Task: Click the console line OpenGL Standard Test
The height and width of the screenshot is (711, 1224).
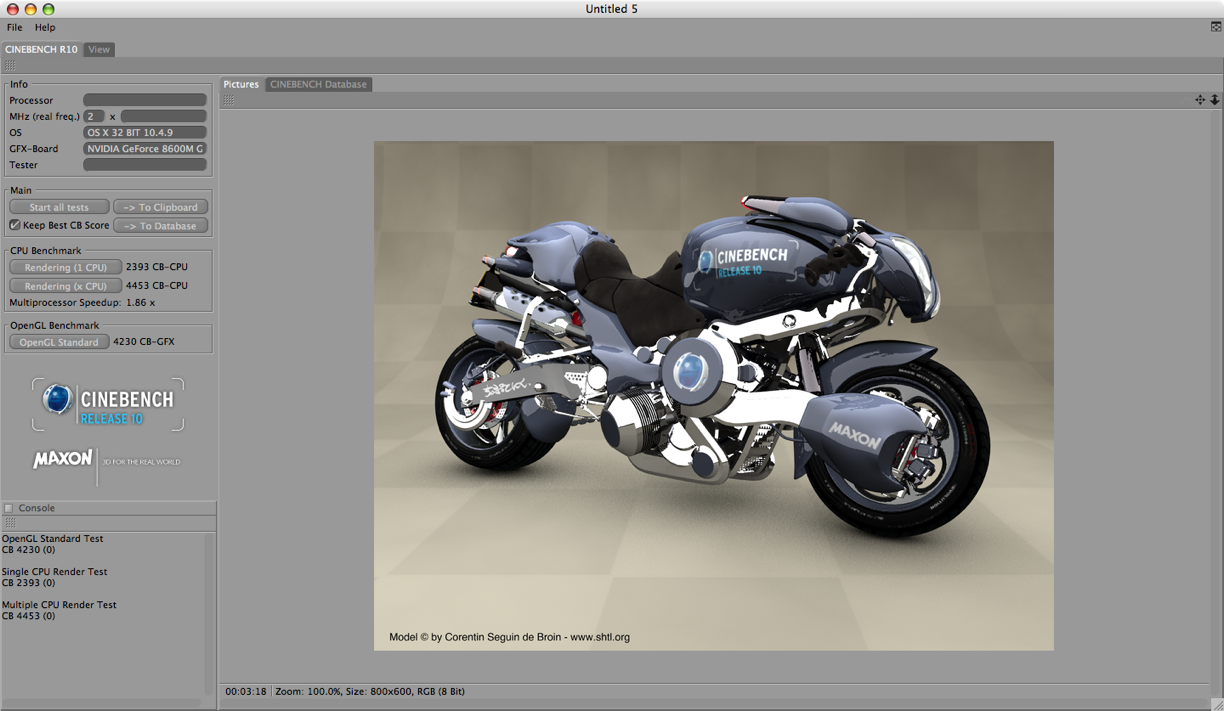Action: (x=53, y=538)
